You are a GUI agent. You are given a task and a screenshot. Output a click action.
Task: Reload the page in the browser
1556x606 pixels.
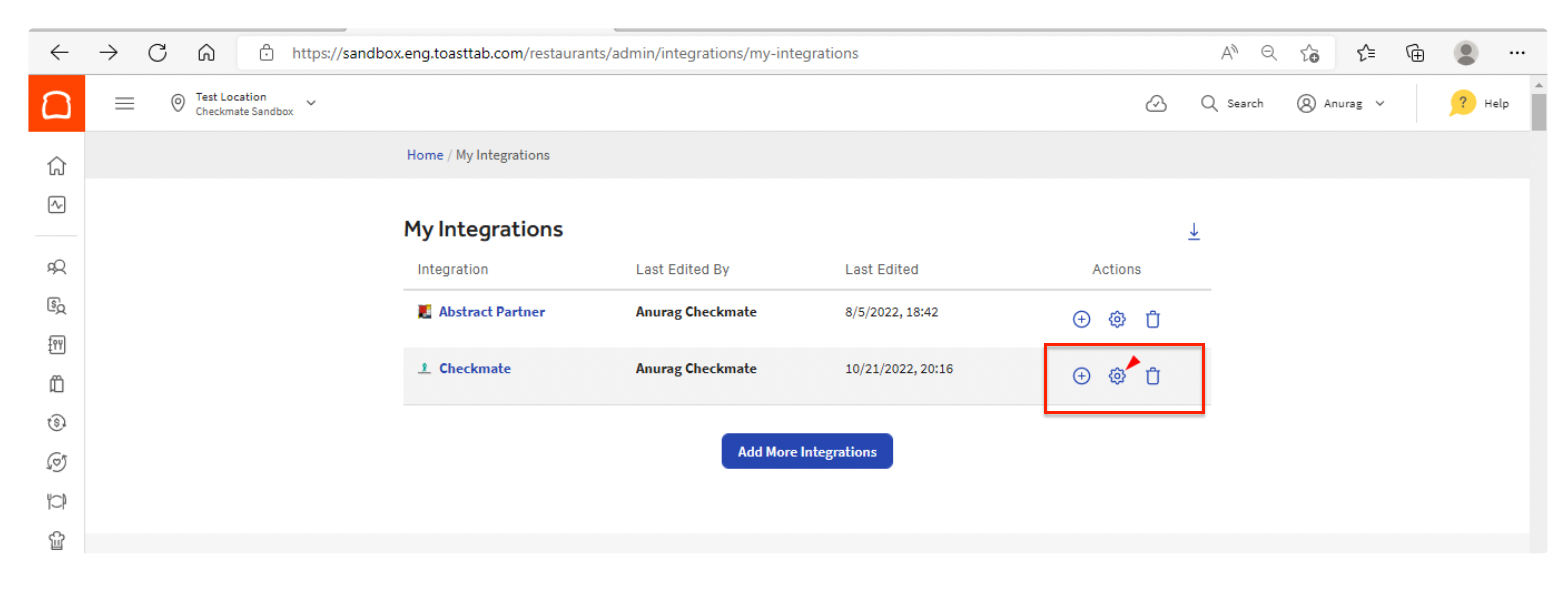[x=157, y=53]
